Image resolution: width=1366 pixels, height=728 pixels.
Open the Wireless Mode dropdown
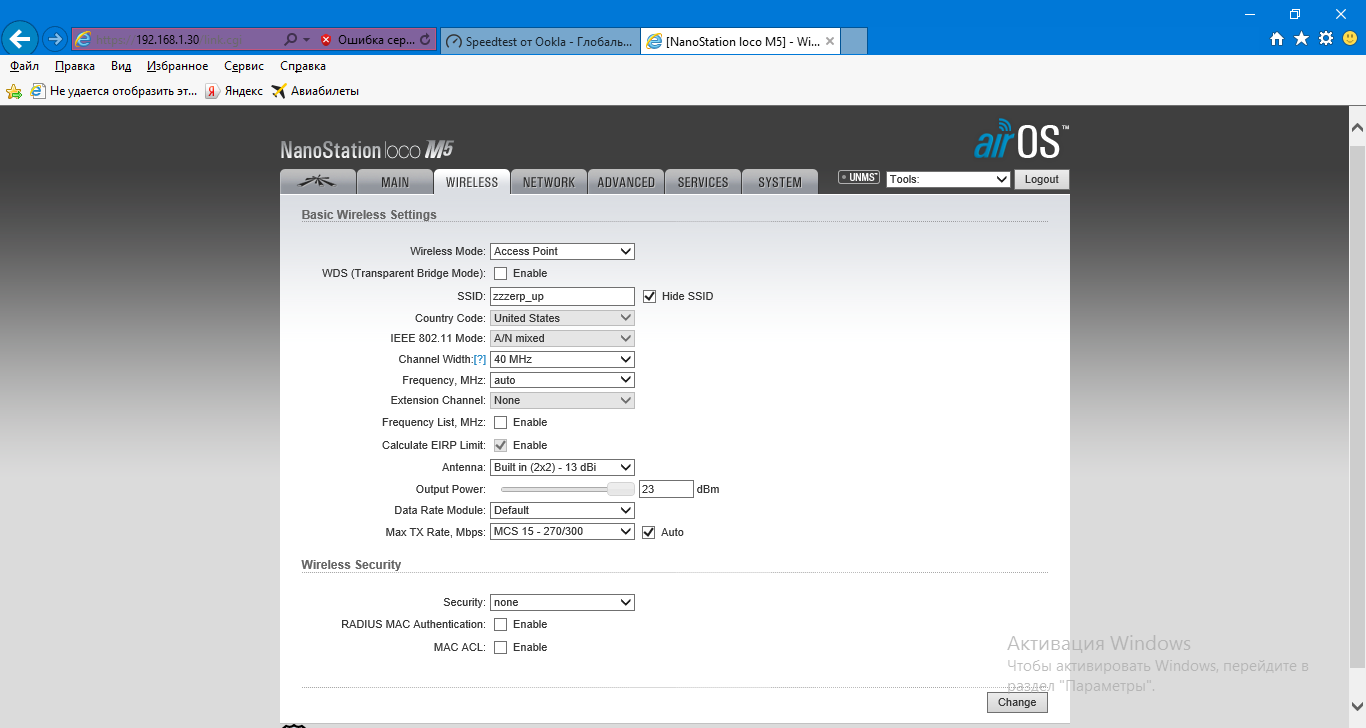coord(562,251)
